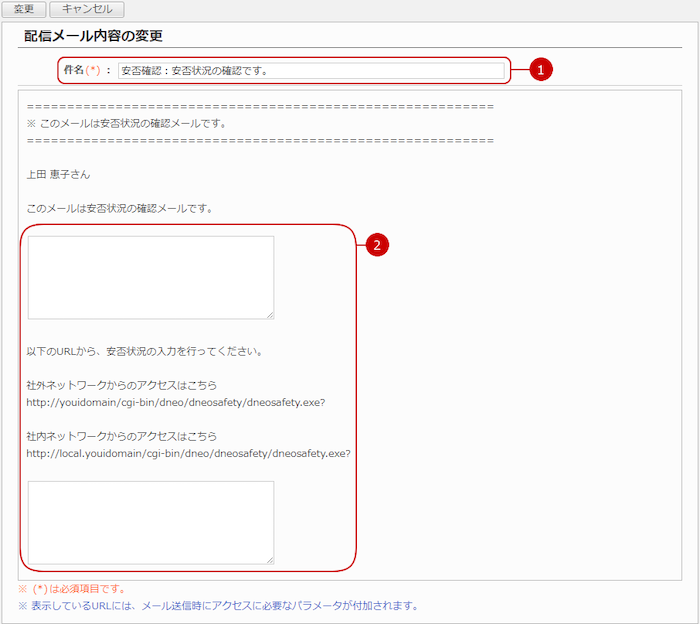This screenshot has height=624, width=700.
Task: Click the red required-field note at bottom
Action: point(72,589)
